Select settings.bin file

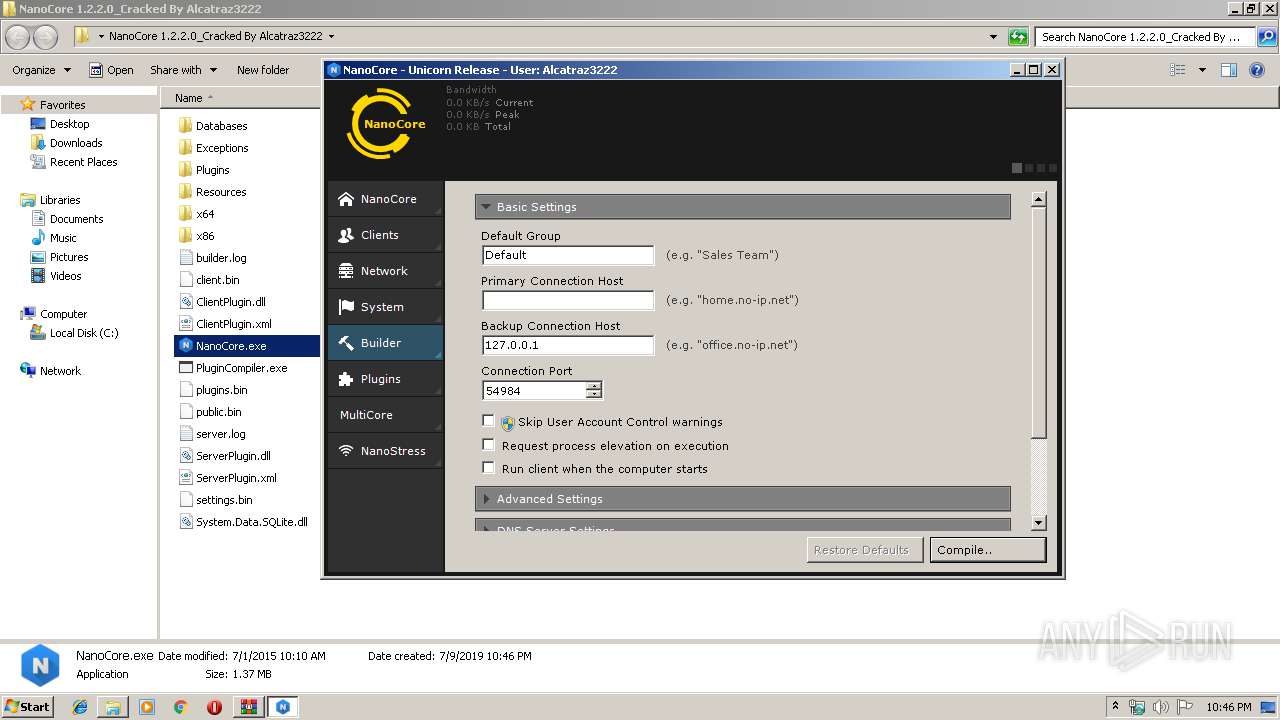(x=224, y=500)
